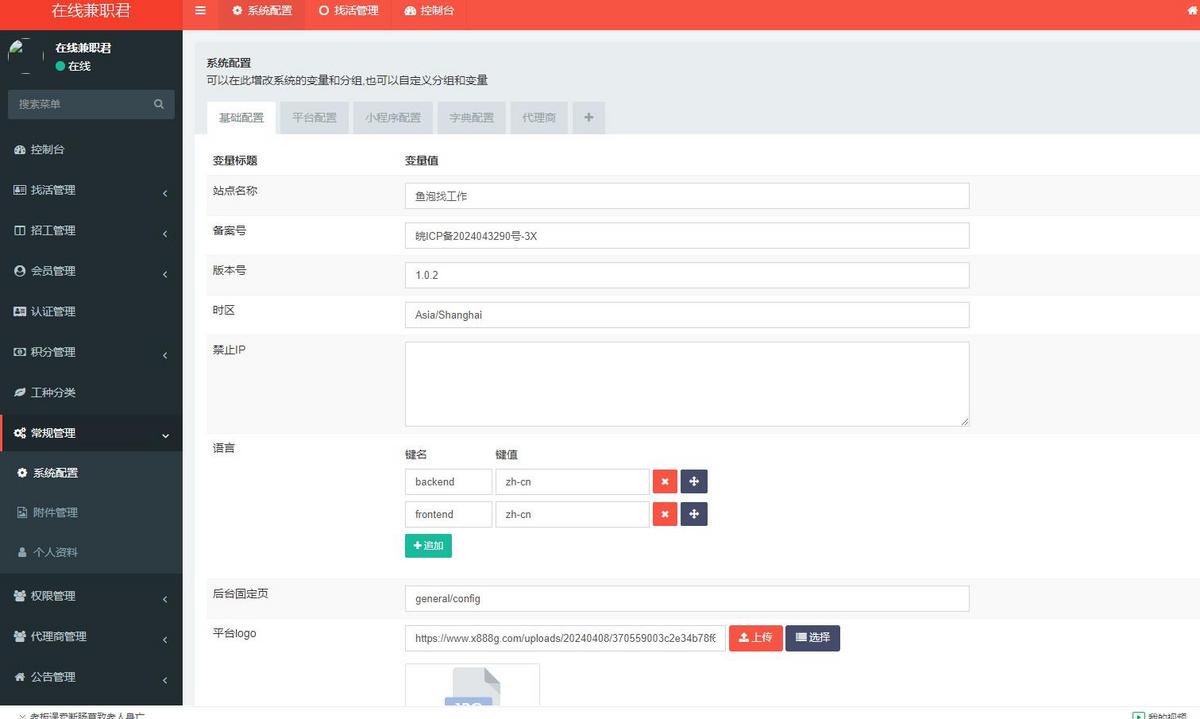Screen dimensions: 1200x719
Task: Click the hamburger menu toggle icon
Action: pos(200,11)
